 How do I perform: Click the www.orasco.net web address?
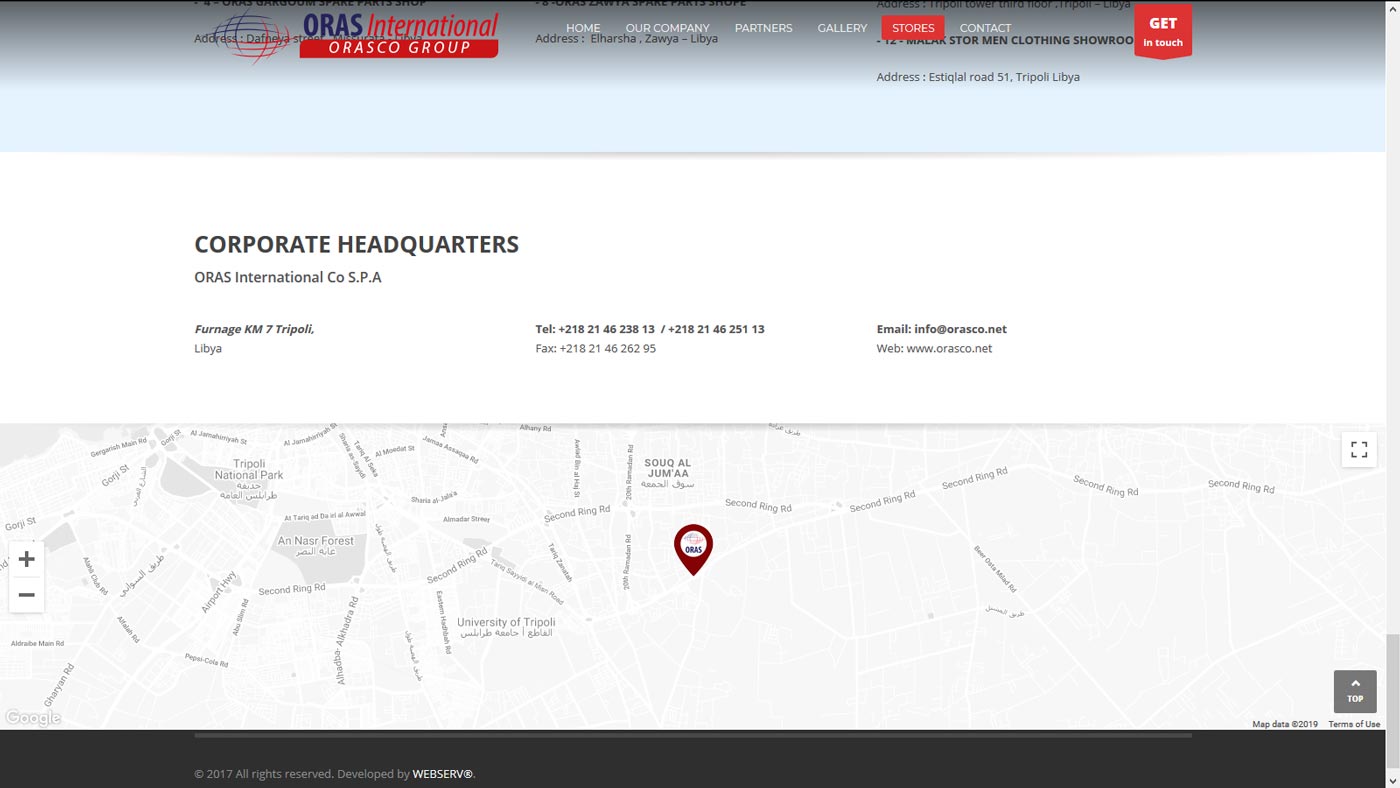click(x=949, y=349)
